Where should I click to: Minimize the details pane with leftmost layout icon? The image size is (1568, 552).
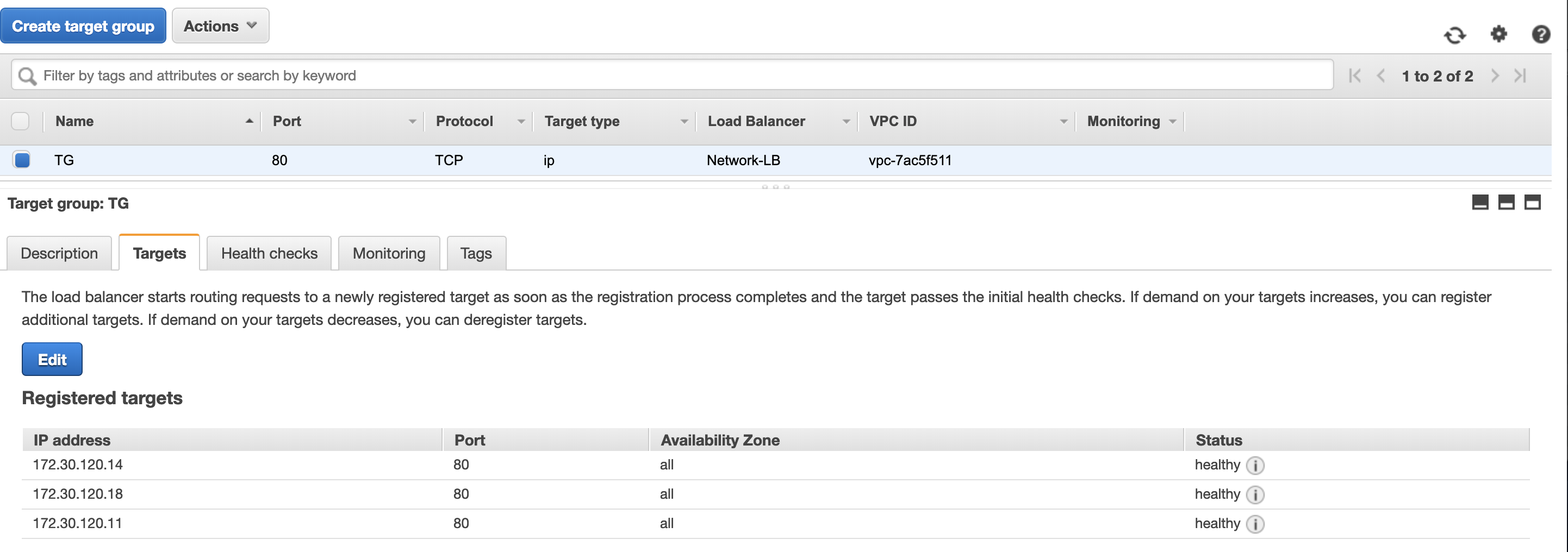[x=1480, y=203]
